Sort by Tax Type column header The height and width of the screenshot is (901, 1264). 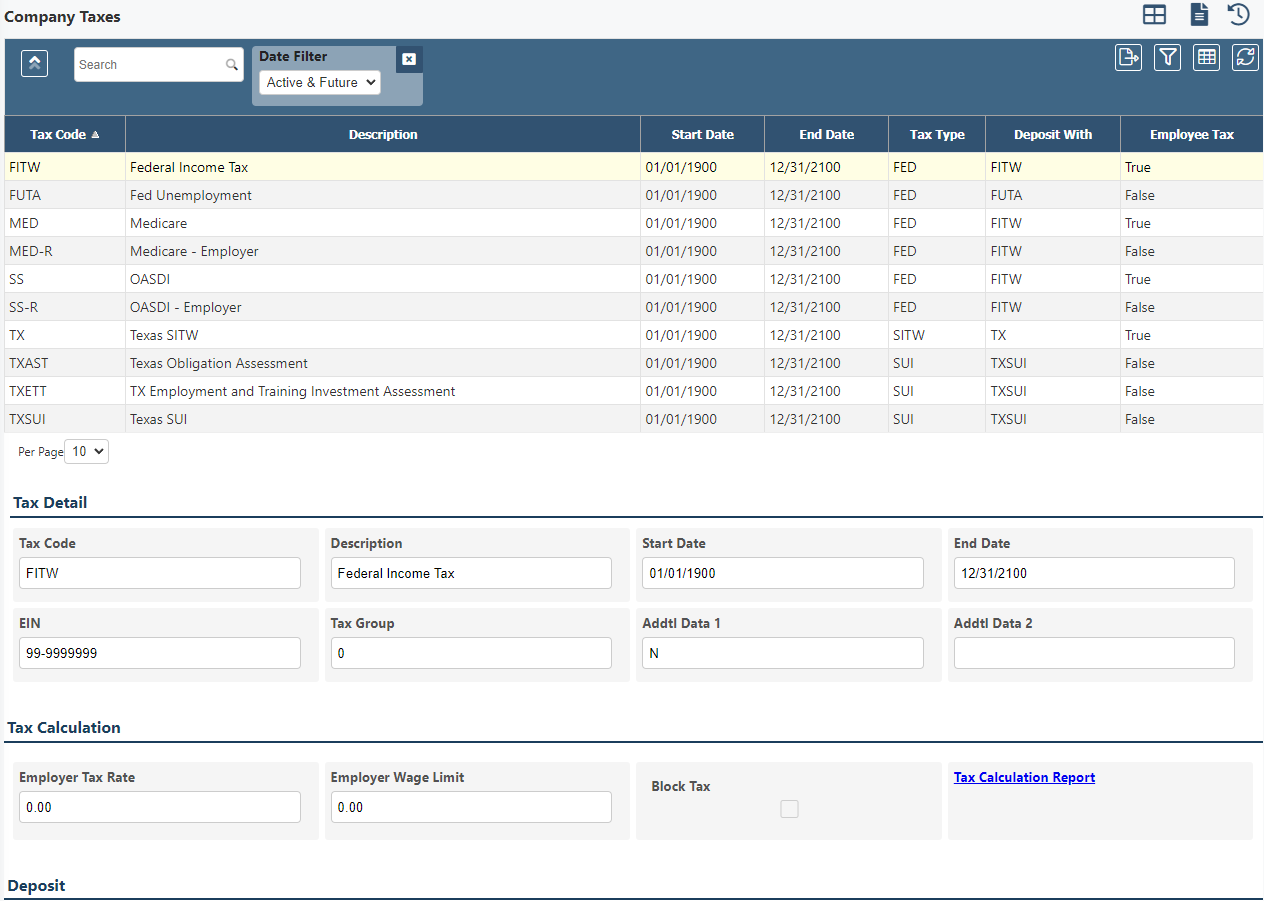(937, 134)
